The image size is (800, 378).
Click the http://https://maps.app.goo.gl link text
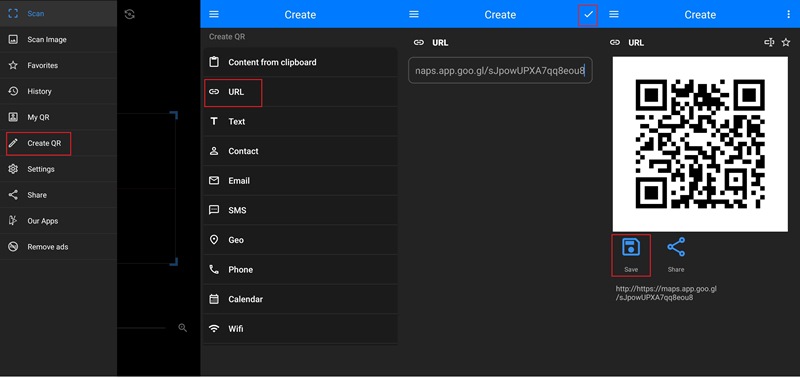click(666, 293)
